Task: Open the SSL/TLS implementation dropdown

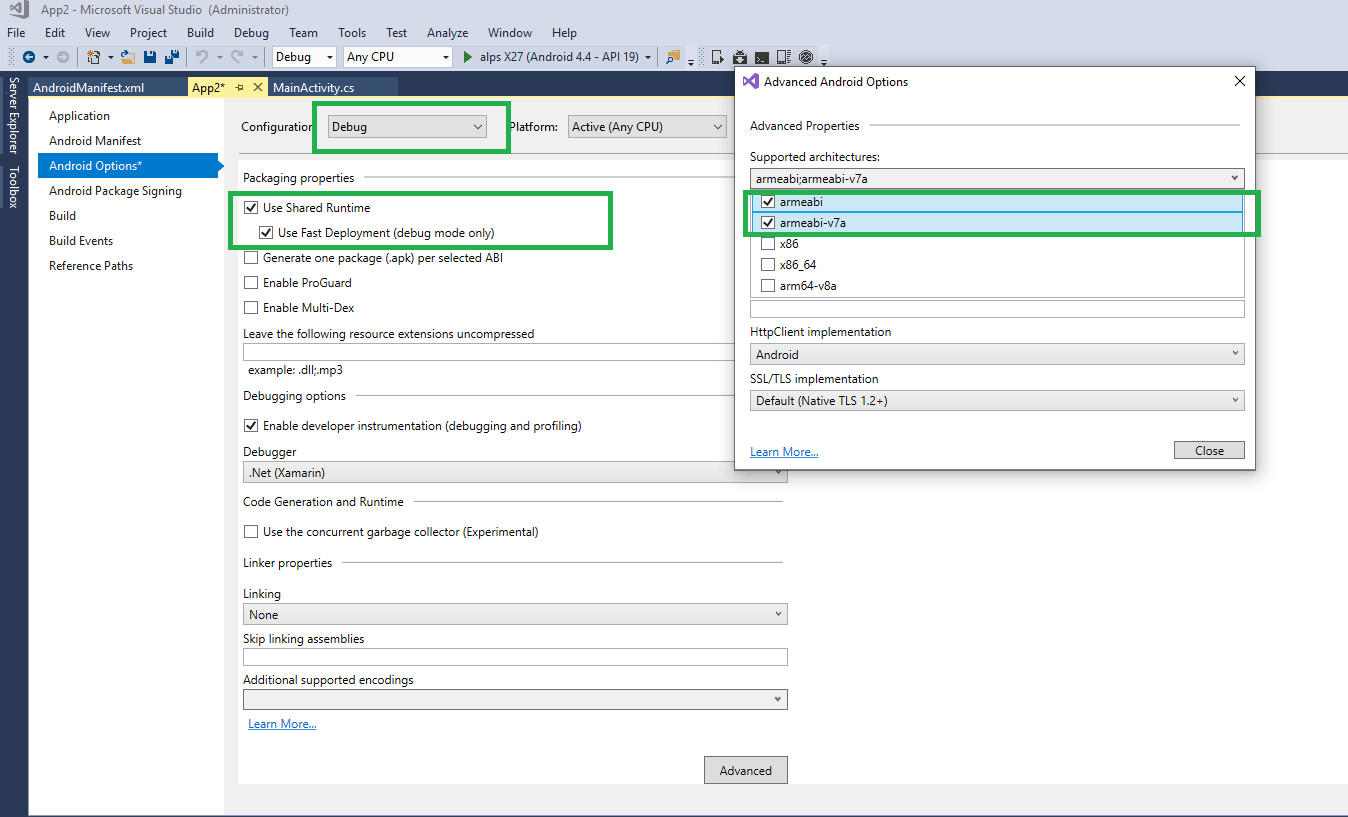Action: point(997,401)
